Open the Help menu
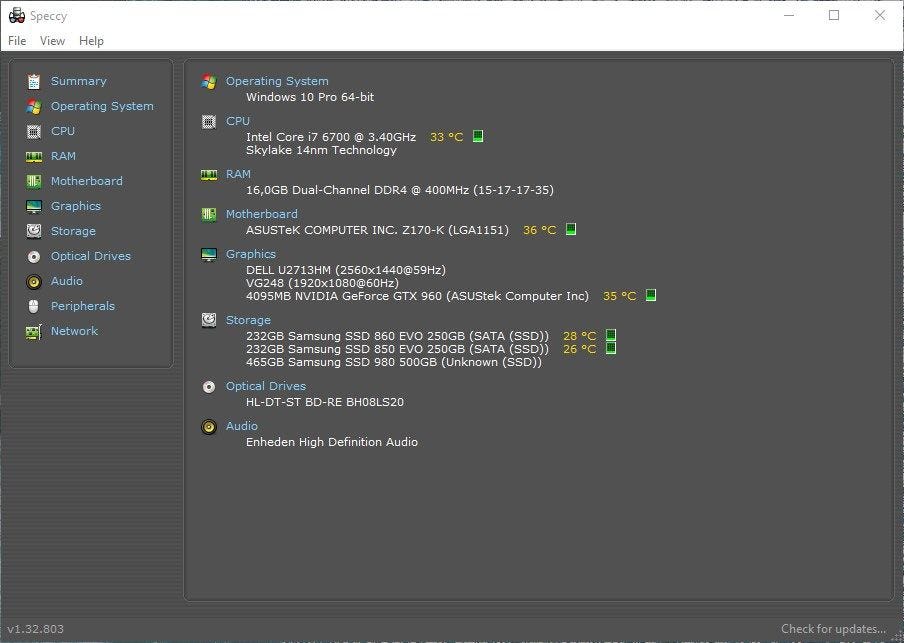The image size is (904, 643). [x=91, y=41]
